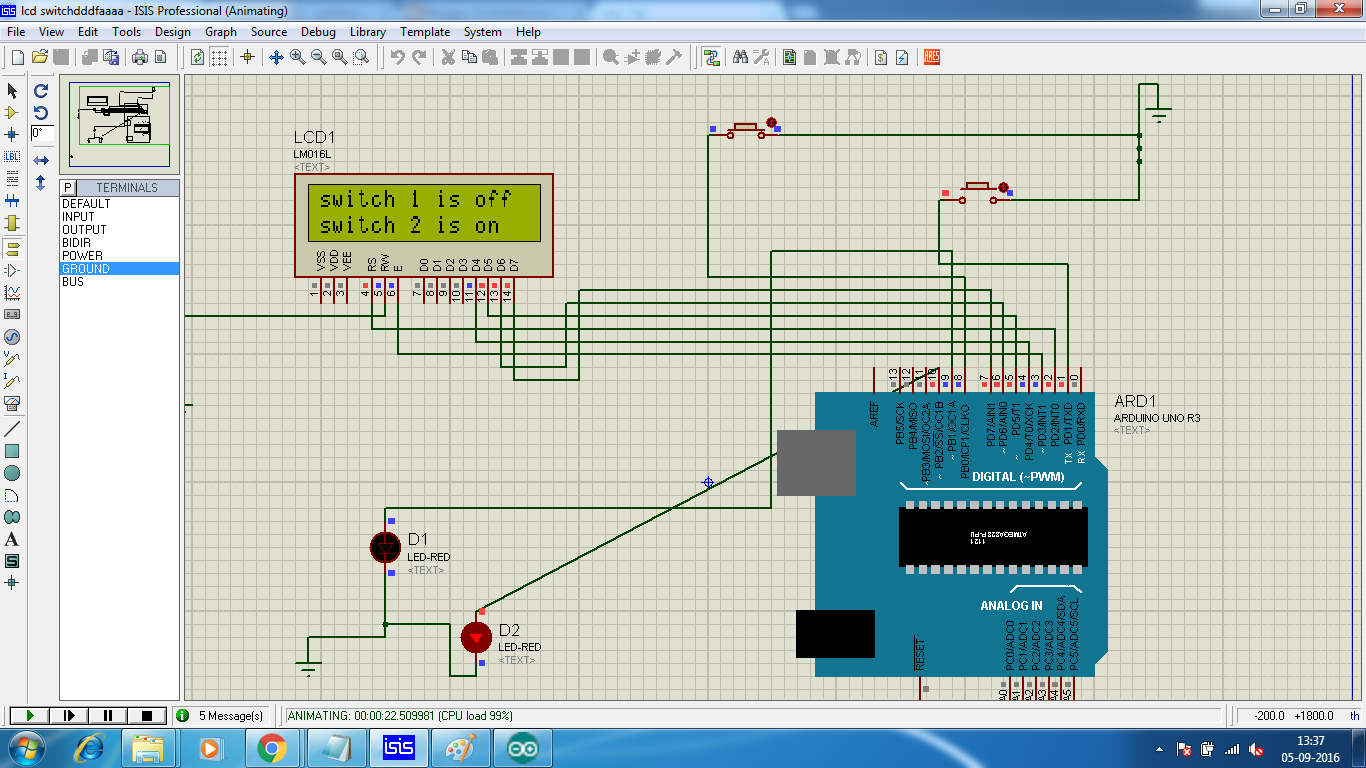Select the Tape Recorder Mode tool
Viewport: 1366px width, 768px height.
(x=12, y=314)
